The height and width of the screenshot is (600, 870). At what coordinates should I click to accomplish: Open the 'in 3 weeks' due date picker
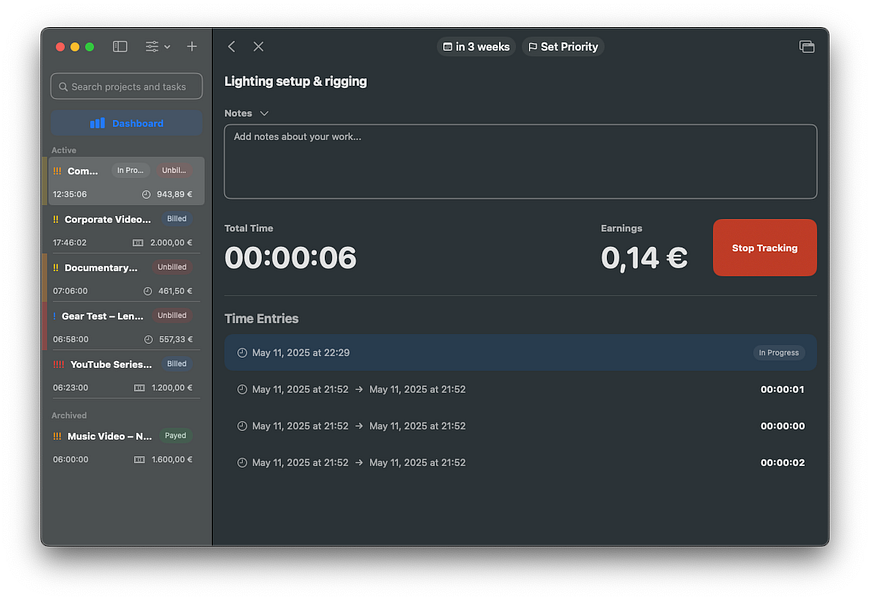476,47
